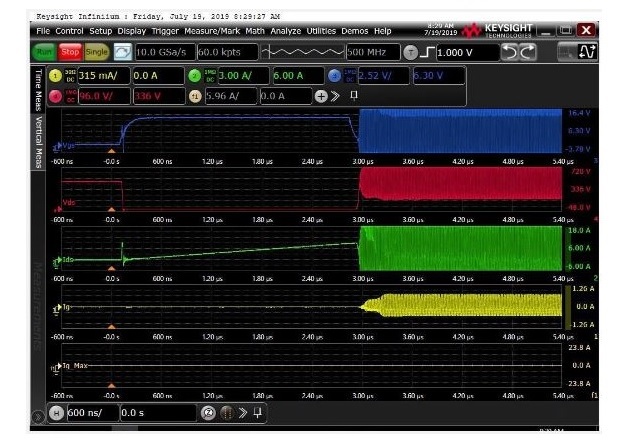
Task: Toggle channel 2 green button
Action: pyautogui.click(x=194, y=76)
